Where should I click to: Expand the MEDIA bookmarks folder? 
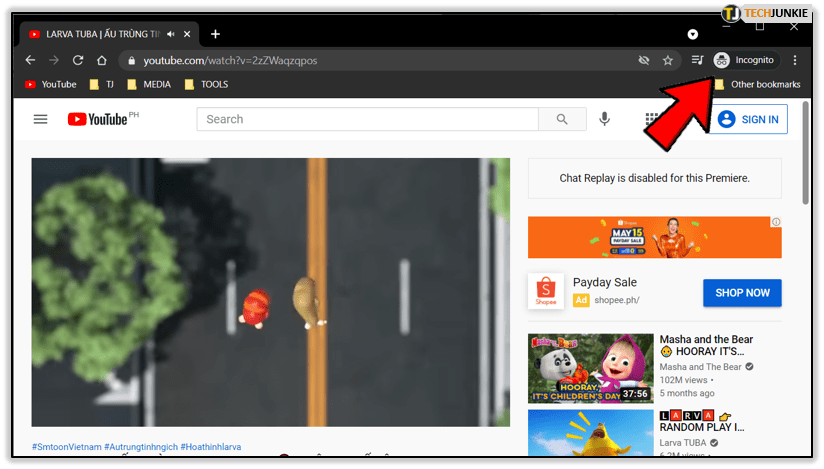coord(148,85)
